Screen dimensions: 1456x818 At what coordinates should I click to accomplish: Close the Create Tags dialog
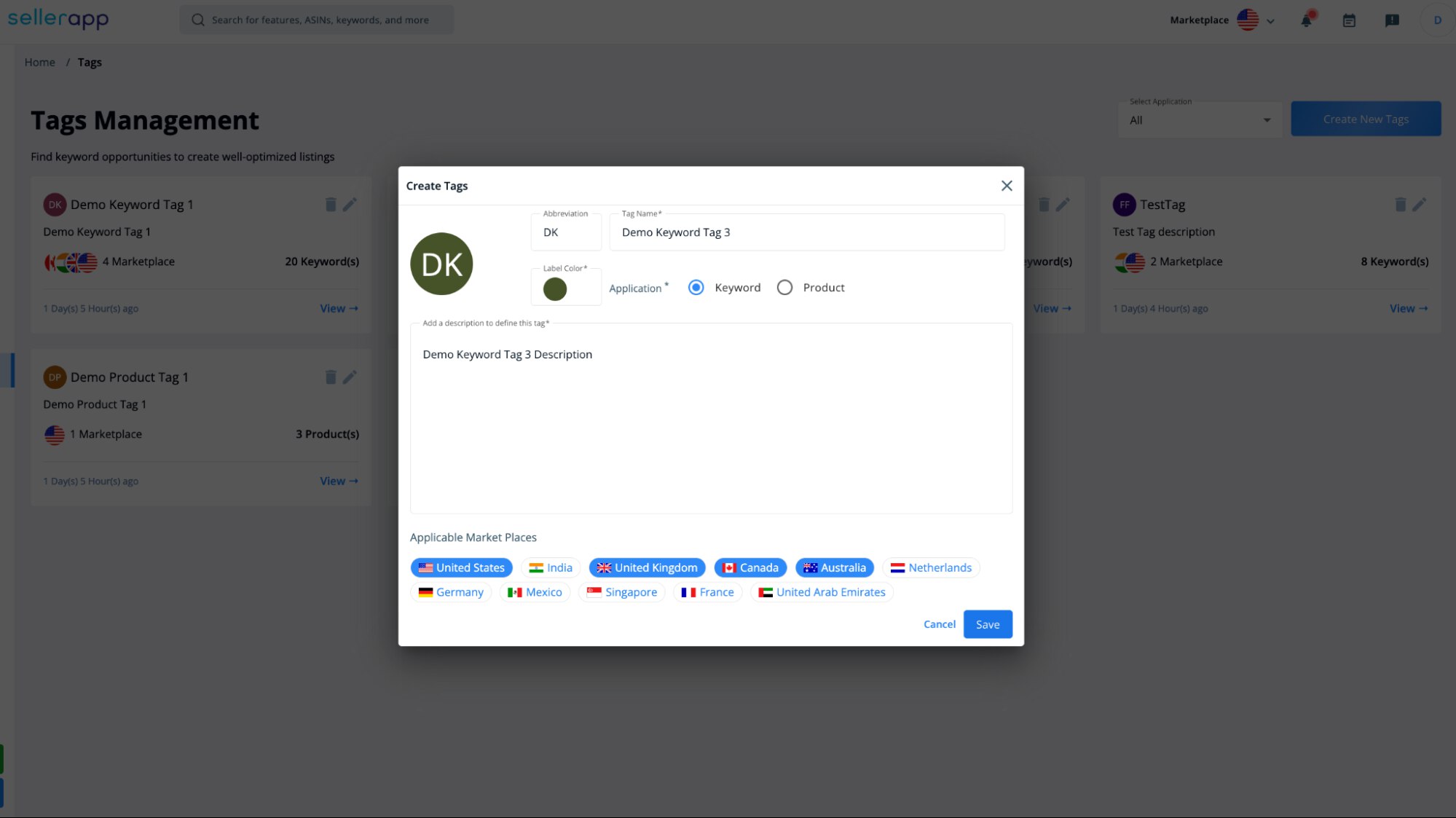pyautogui.click(x=1006, y=186)
